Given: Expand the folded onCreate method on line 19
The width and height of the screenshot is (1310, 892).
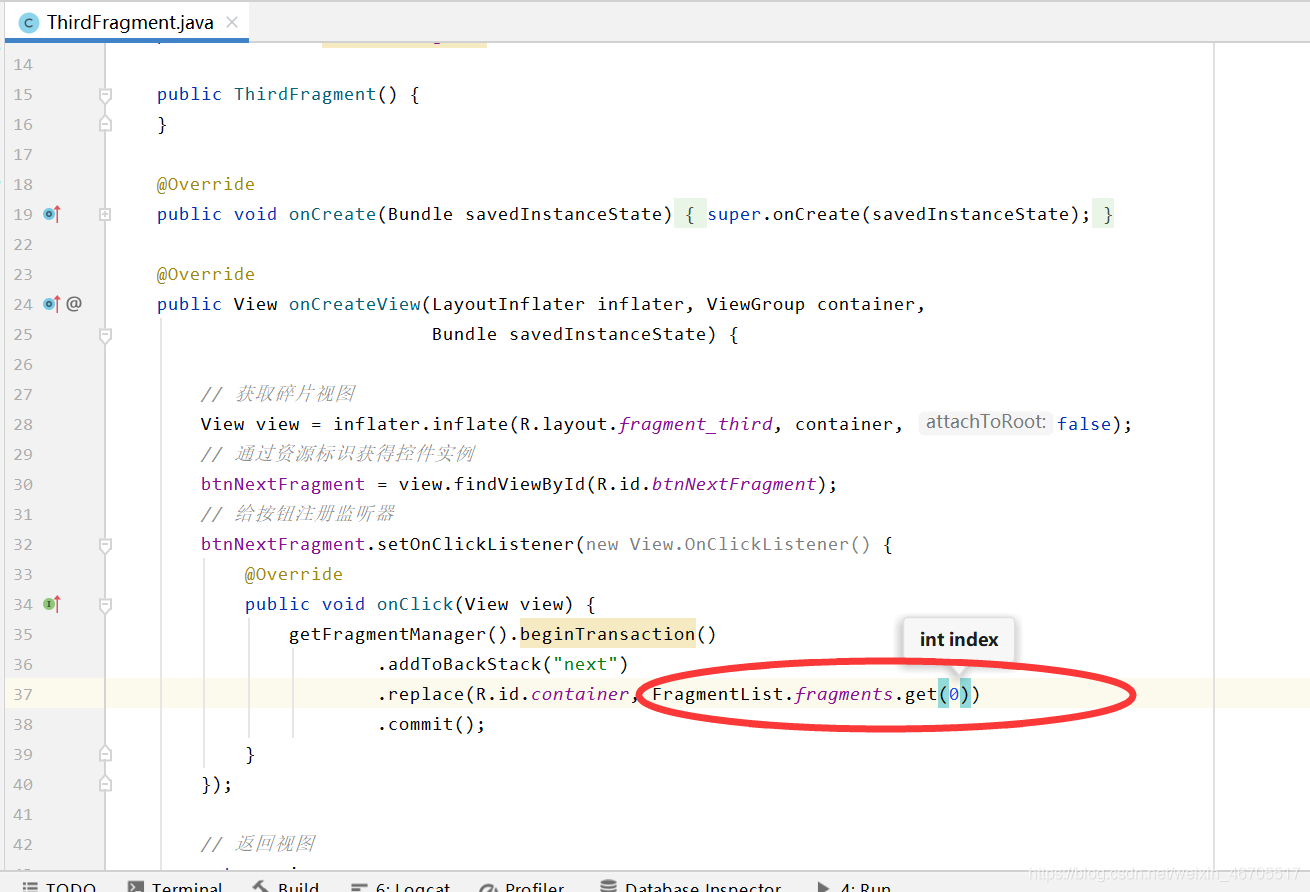Looking at the screenshot, I should coord(105,214).
